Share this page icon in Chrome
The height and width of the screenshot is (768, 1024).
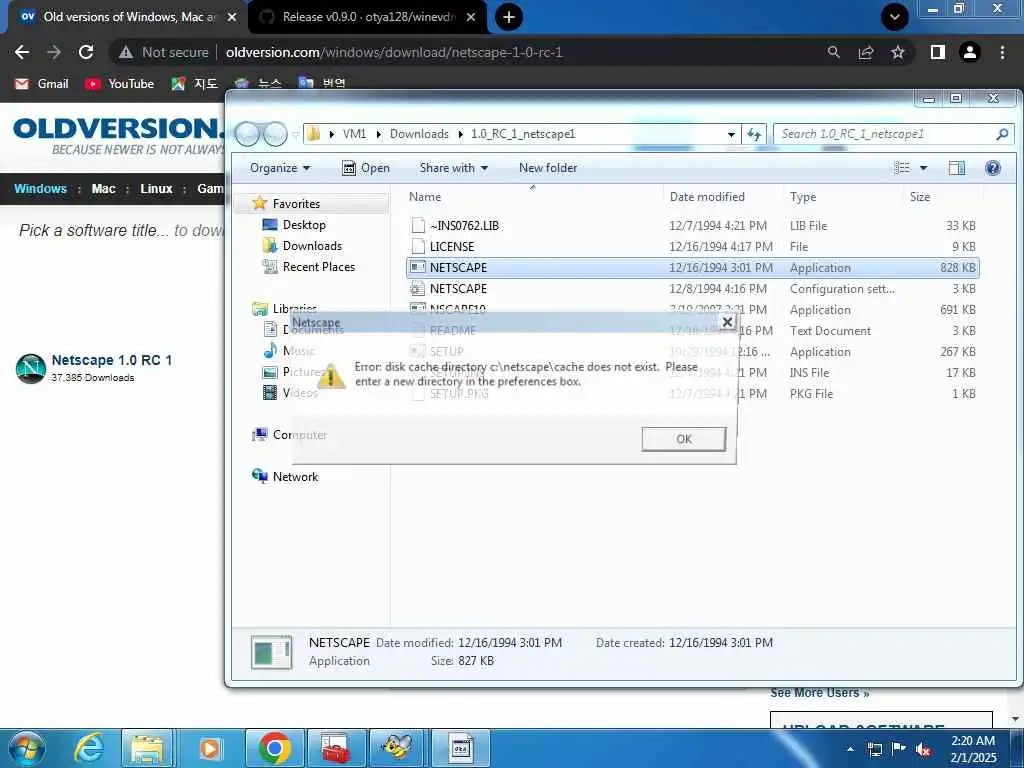866,52
